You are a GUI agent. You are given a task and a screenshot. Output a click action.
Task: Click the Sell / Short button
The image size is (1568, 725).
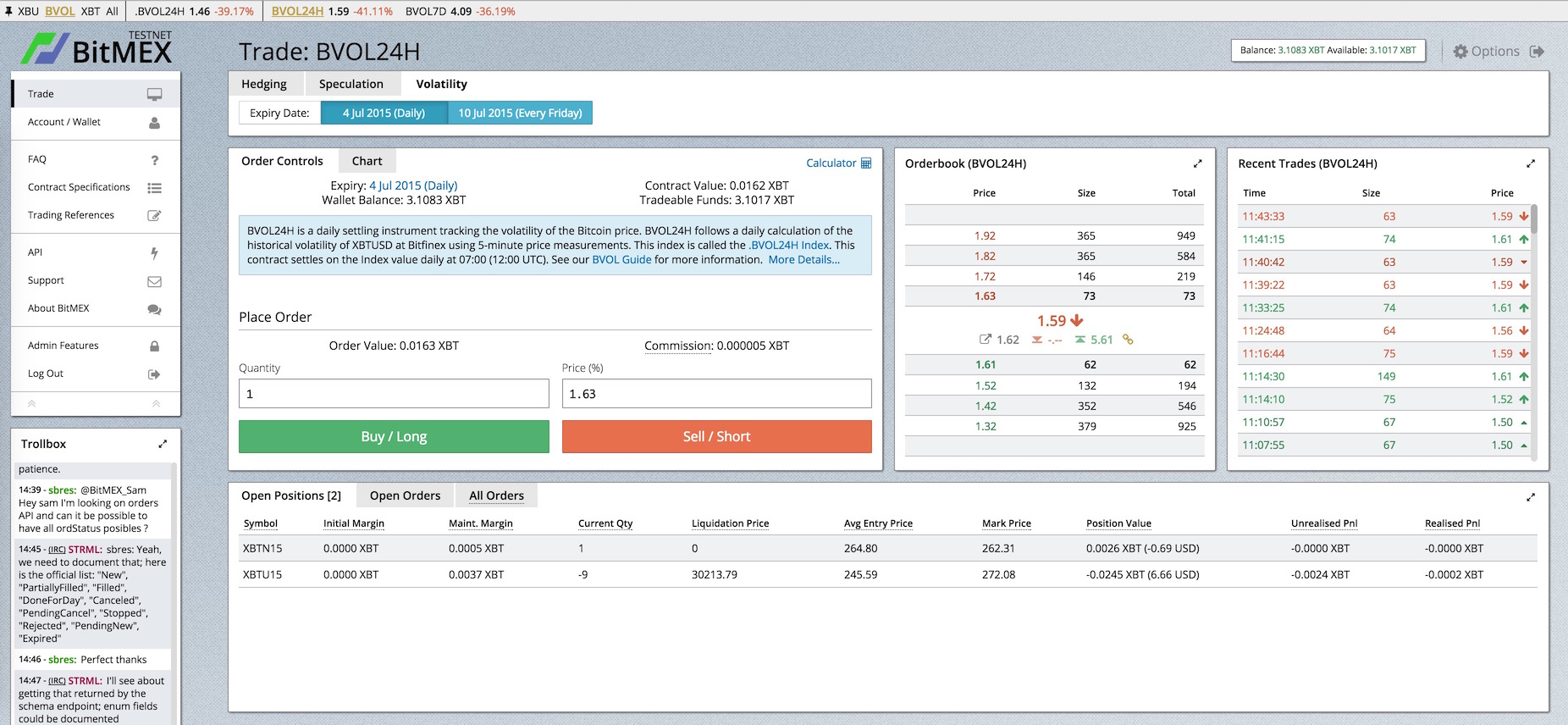coord(717,436)
